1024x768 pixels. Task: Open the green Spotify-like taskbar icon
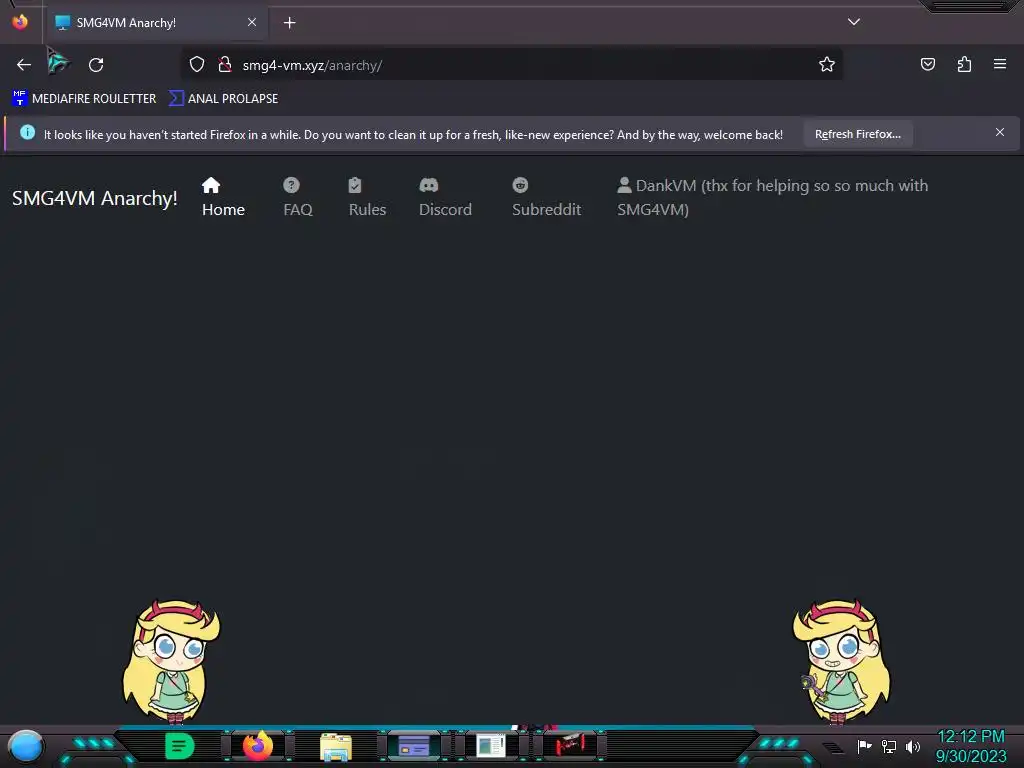180,746
